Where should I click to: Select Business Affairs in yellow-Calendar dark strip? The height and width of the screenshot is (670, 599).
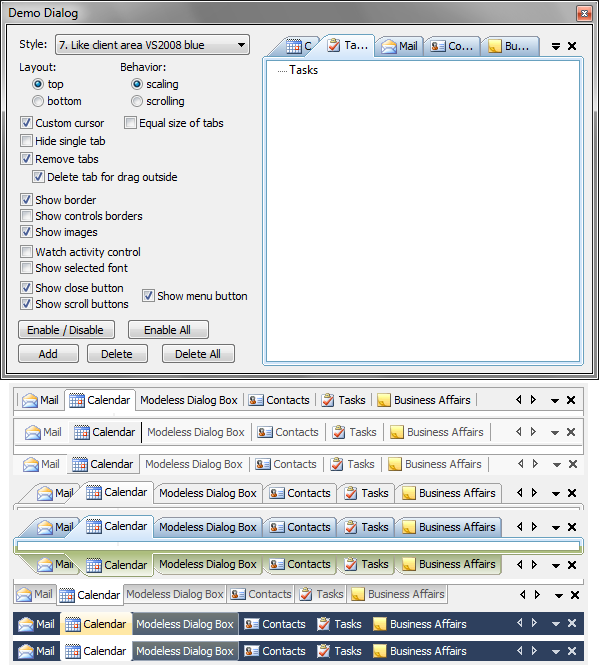click(420, 624)
